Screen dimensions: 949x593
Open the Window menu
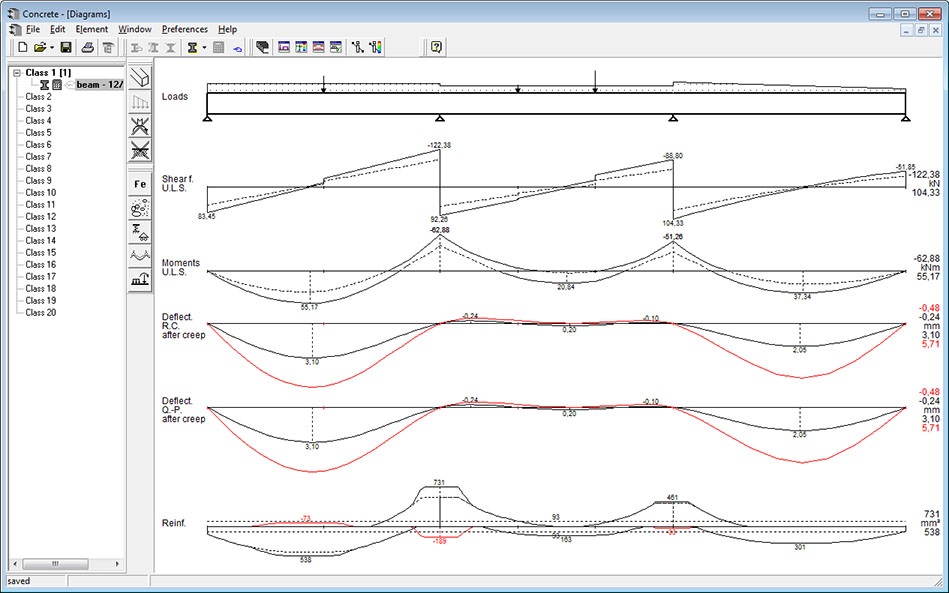point(135,29)
